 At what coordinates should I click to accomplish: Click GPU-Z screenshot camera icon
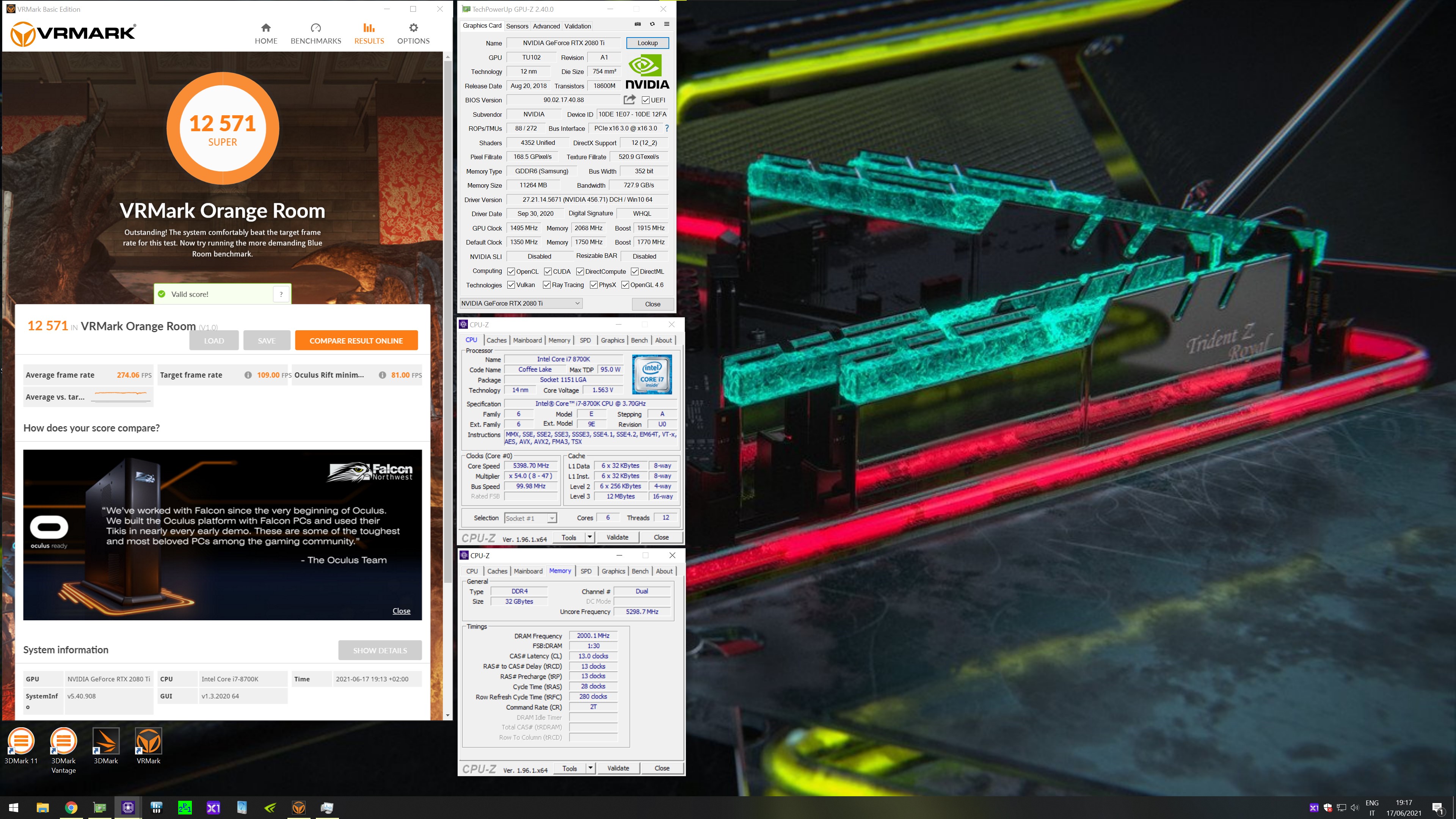(x=637, y=24)
